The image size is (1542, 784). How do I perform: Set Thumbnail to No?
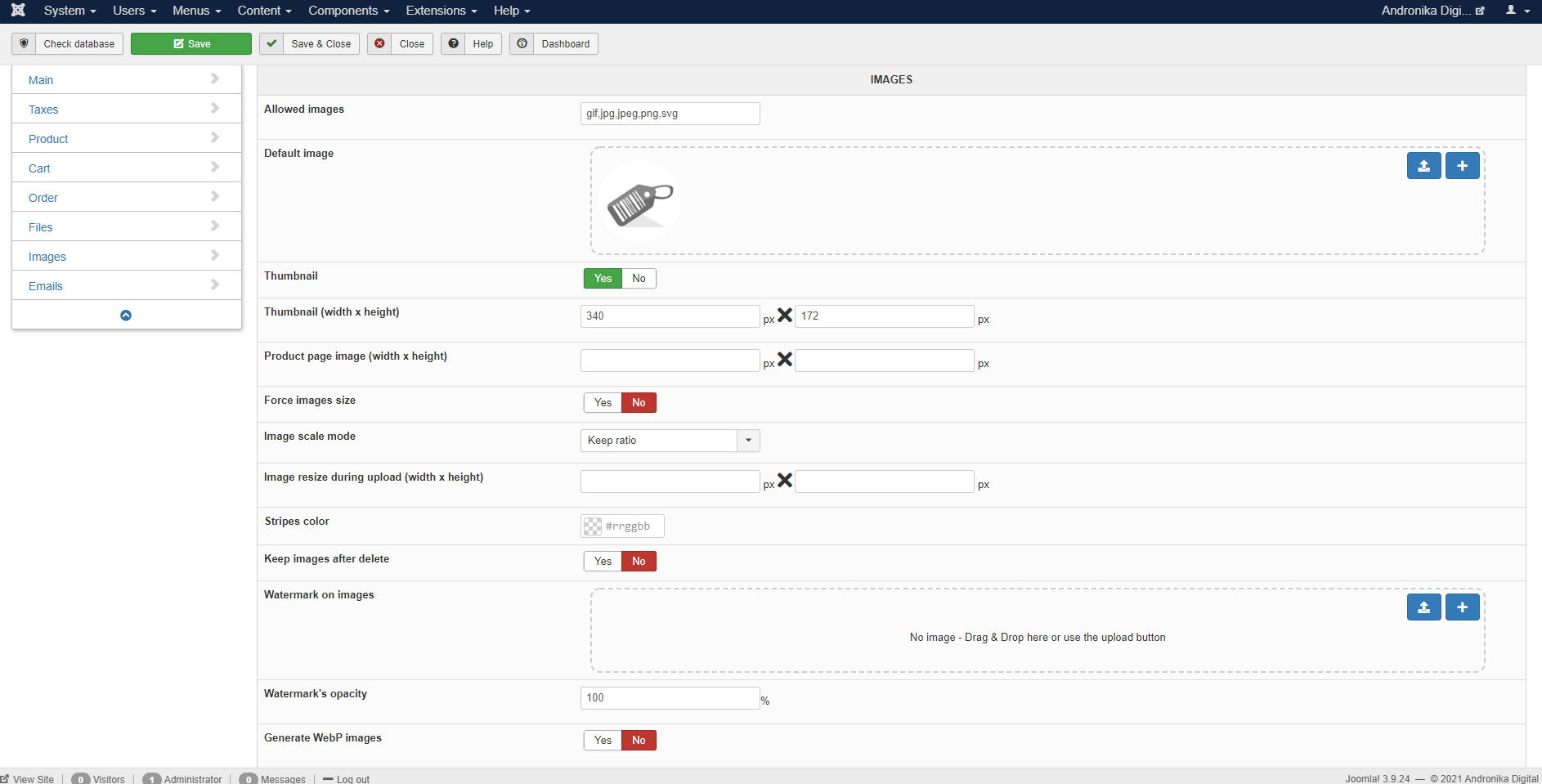(x=639, y=278)
